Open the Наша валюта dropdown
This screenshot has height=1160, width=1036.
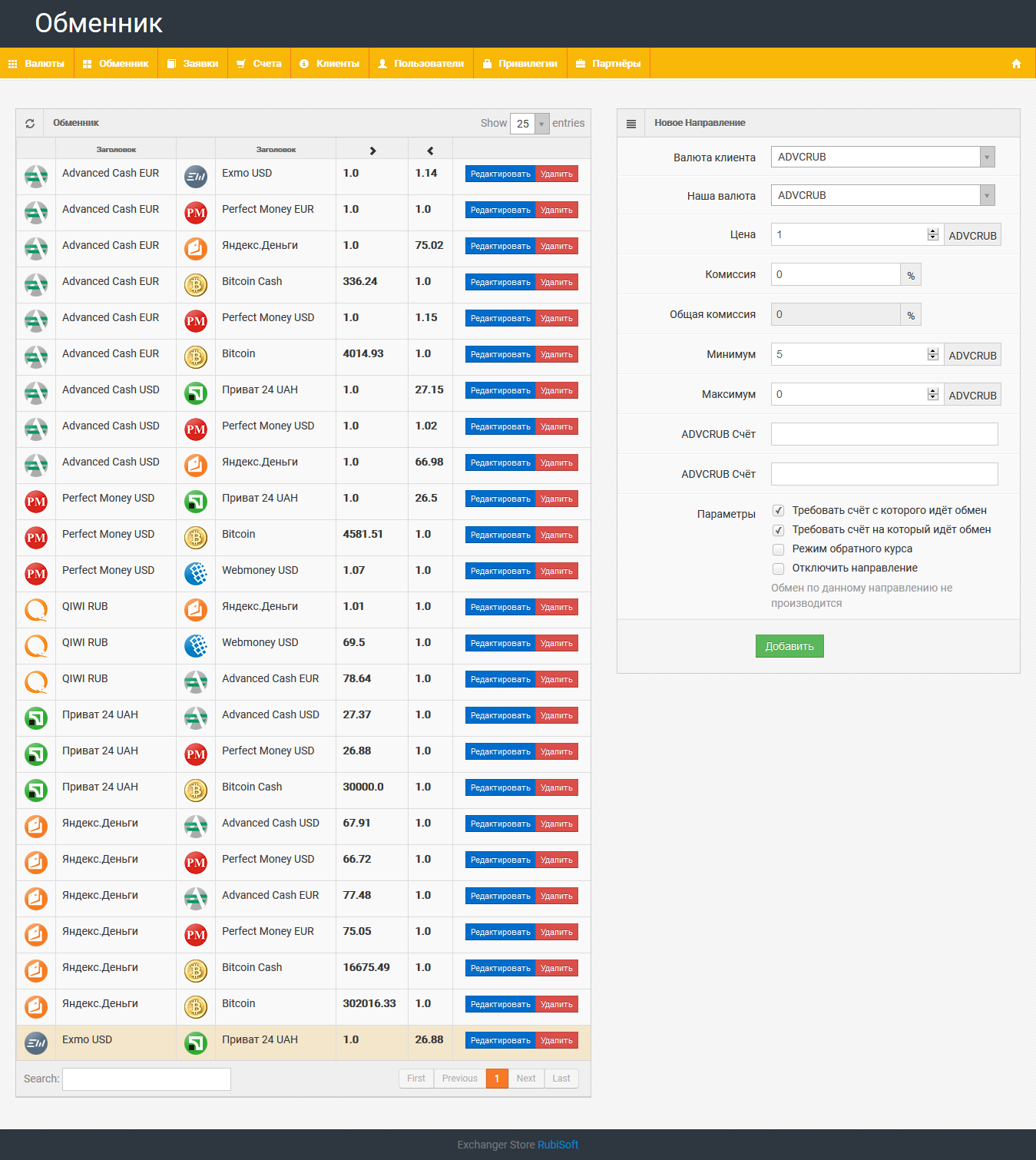coord(883,195)
